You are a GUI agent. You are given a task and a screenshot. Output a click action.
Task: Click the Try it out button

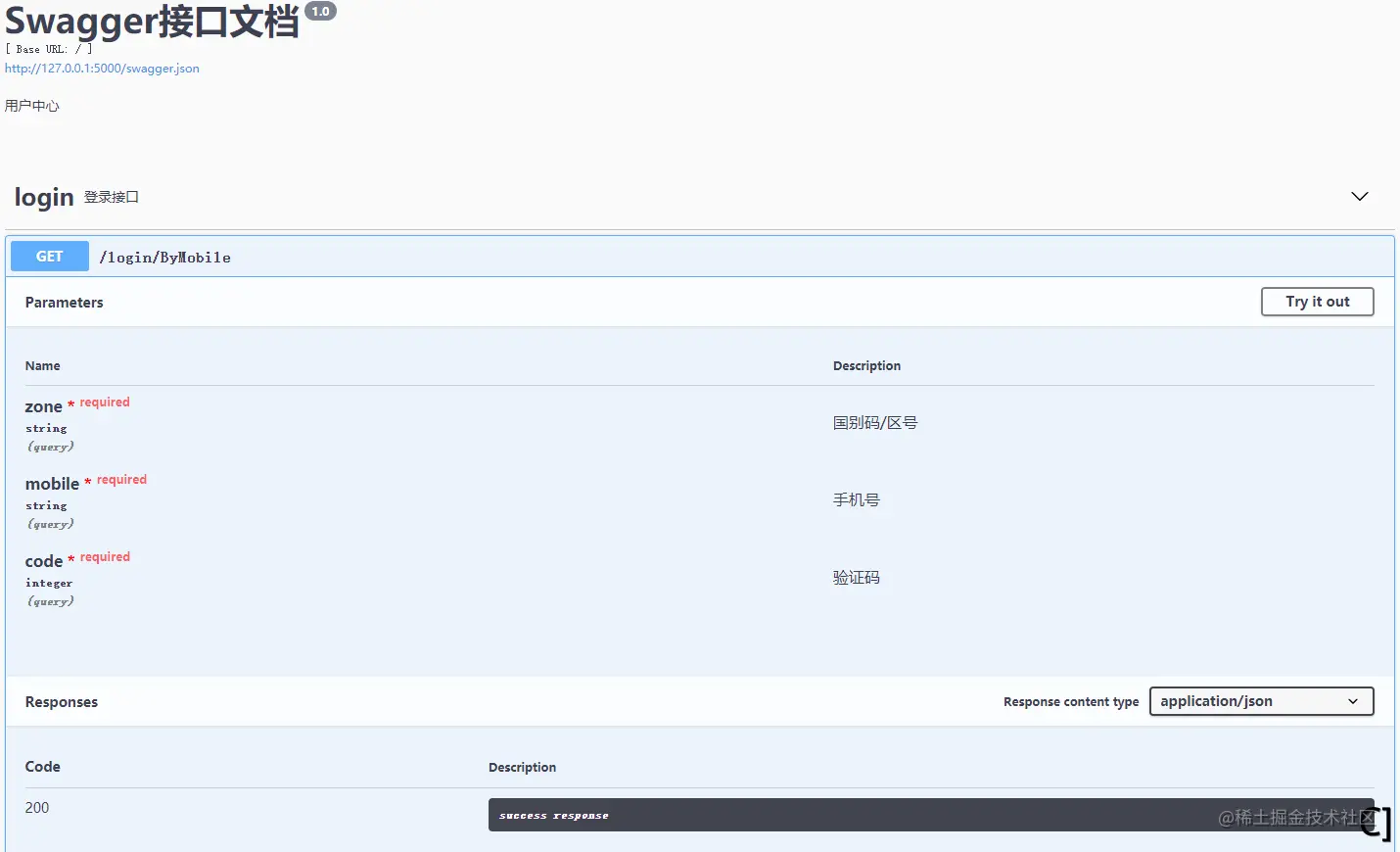[1317, 302]
